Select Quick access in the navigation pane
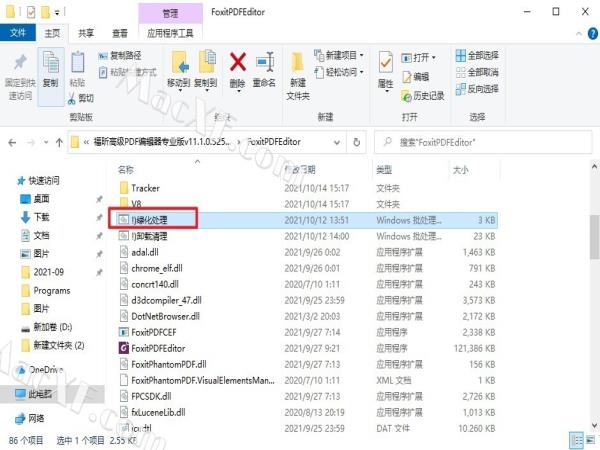 38,180
